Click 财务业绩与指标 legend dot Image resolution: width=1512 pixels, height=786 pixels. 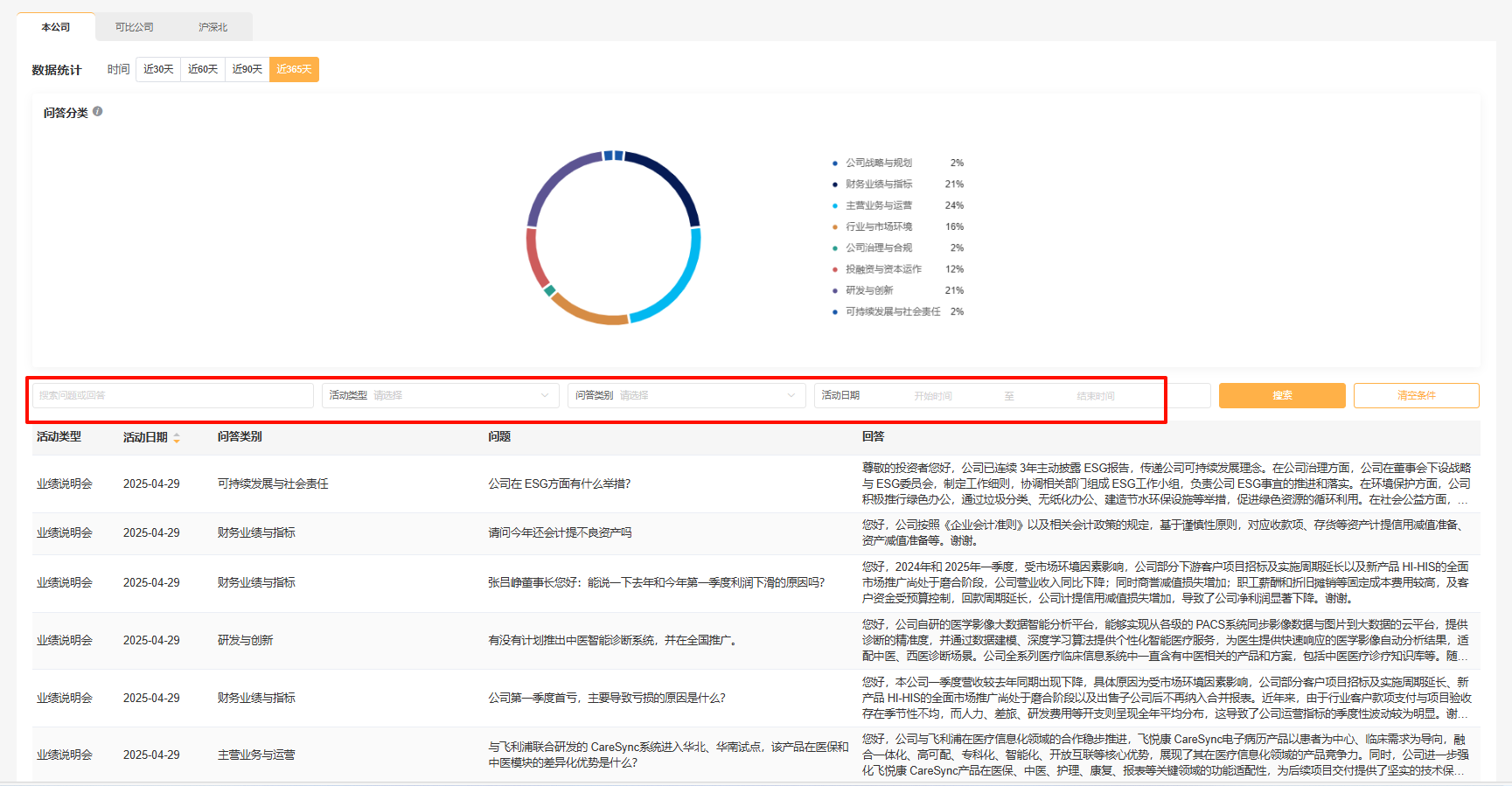coord(835,184)
